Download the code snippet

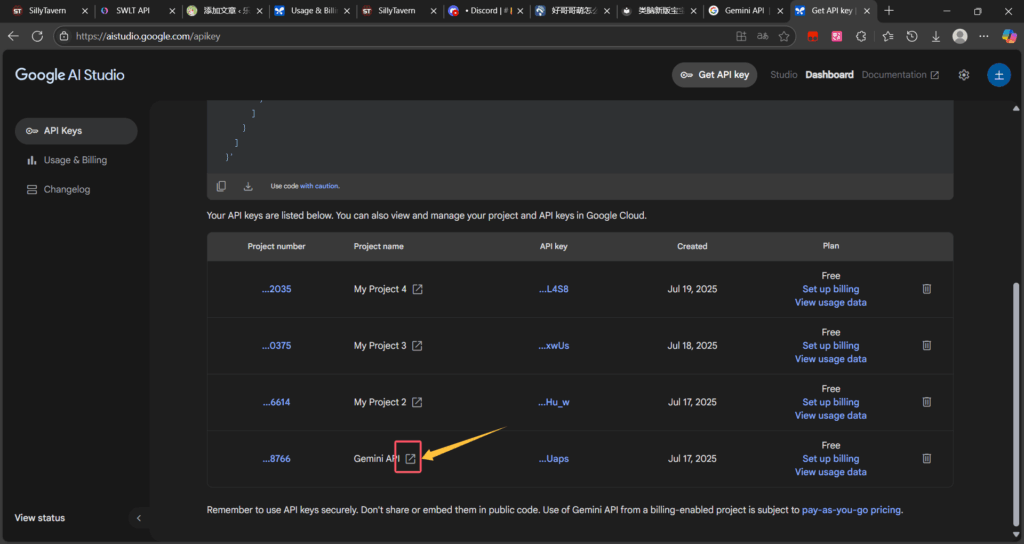(248, 186)
